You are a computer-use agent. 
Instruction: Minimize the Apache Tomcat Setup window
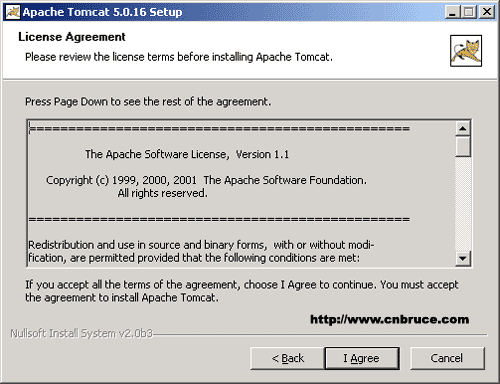pyautogui.click(x=453, y=12)
